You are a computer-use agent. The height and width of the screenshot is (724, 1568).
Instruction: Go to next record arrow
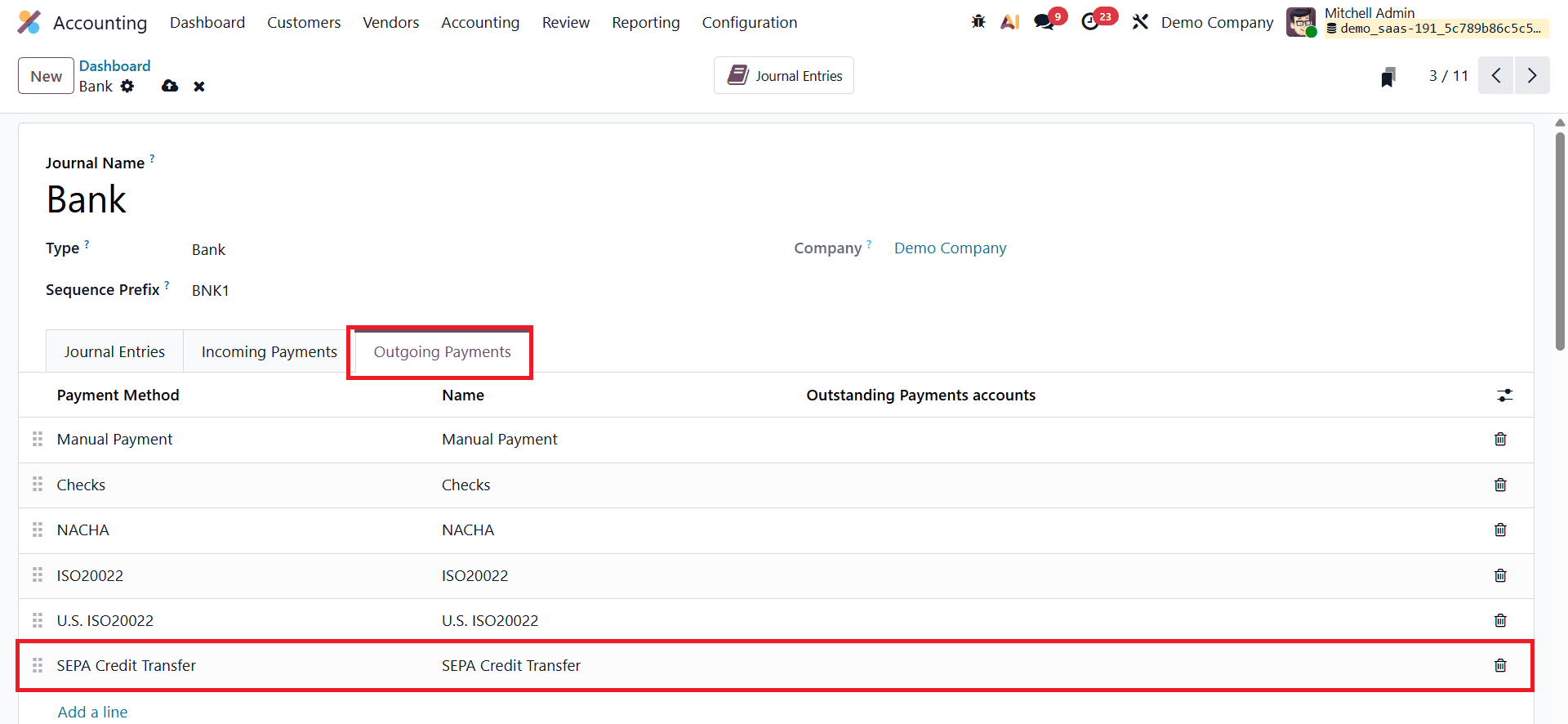(1532, 75)
